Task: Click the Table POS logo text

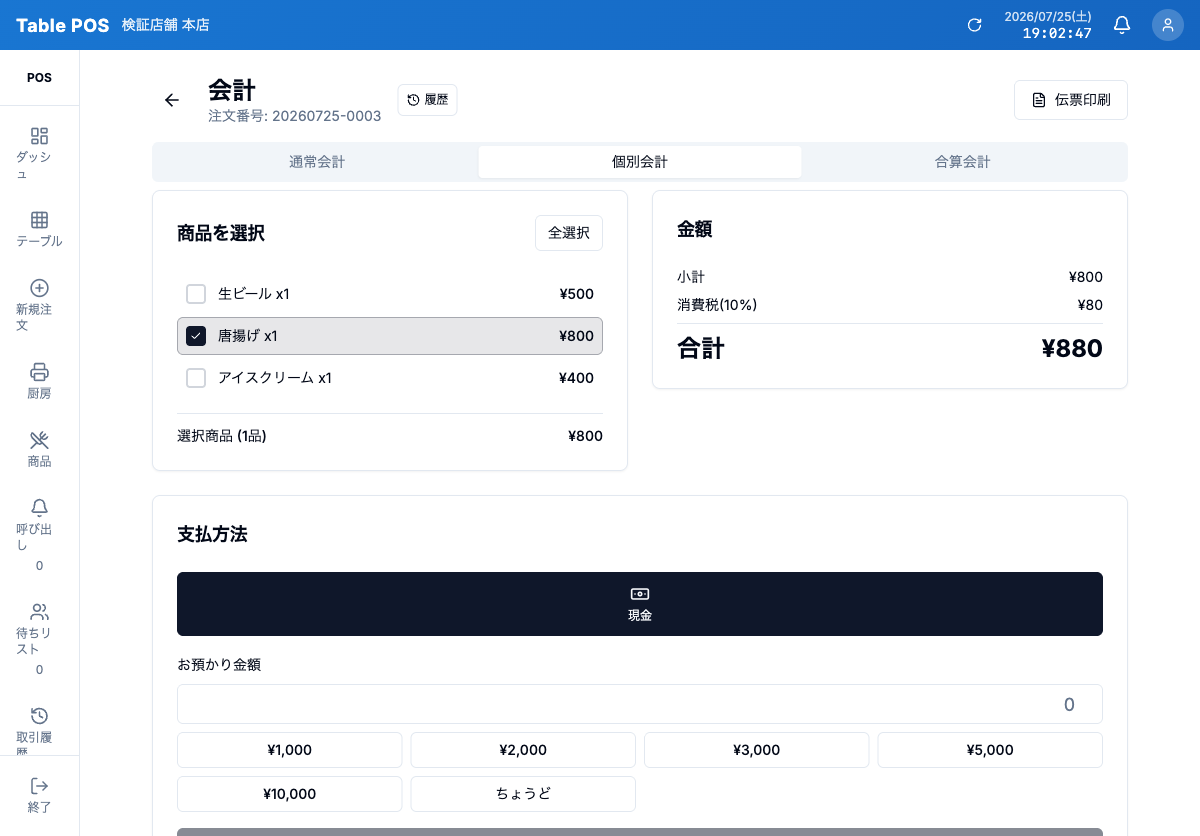Action: [62, 25]
